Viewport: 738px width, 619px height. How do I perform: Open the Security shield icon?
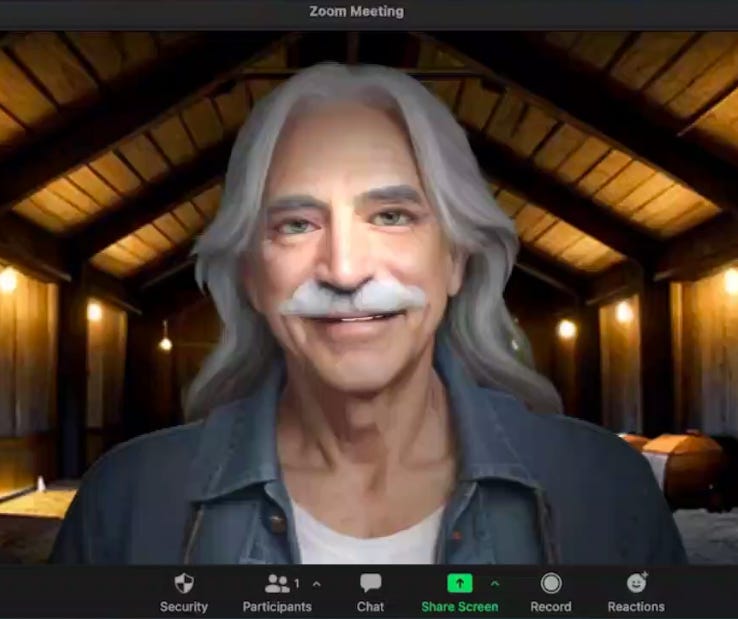[184, 584]
